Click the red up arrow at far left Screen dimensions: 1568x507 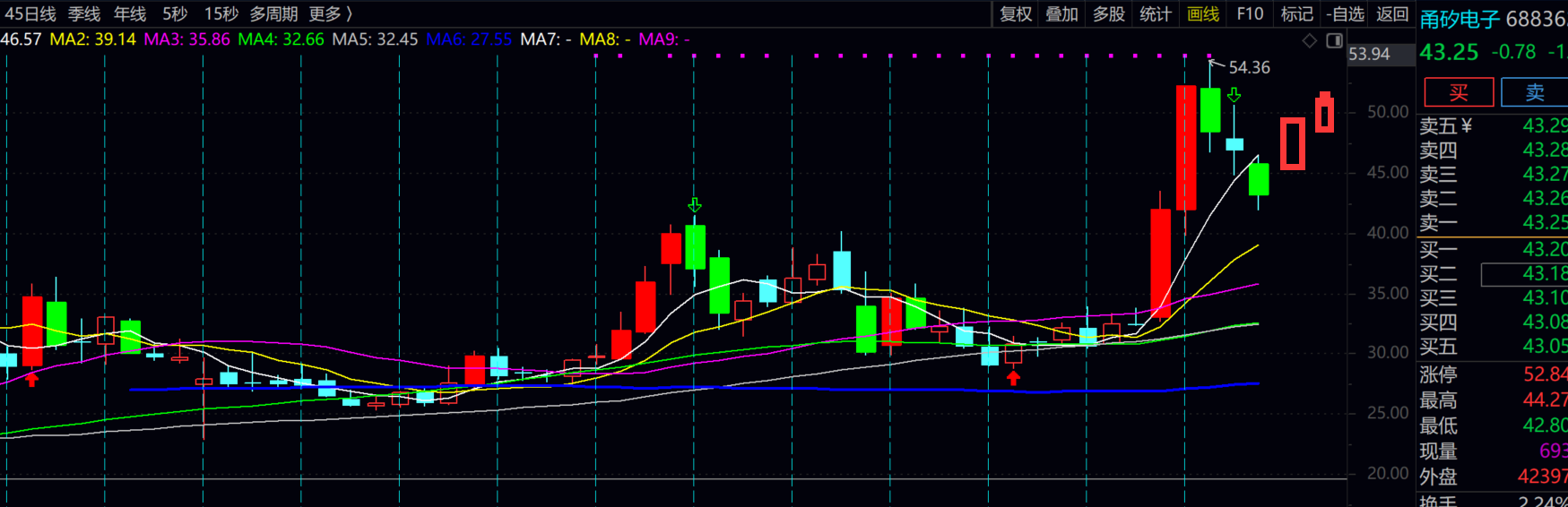[32, 379]
